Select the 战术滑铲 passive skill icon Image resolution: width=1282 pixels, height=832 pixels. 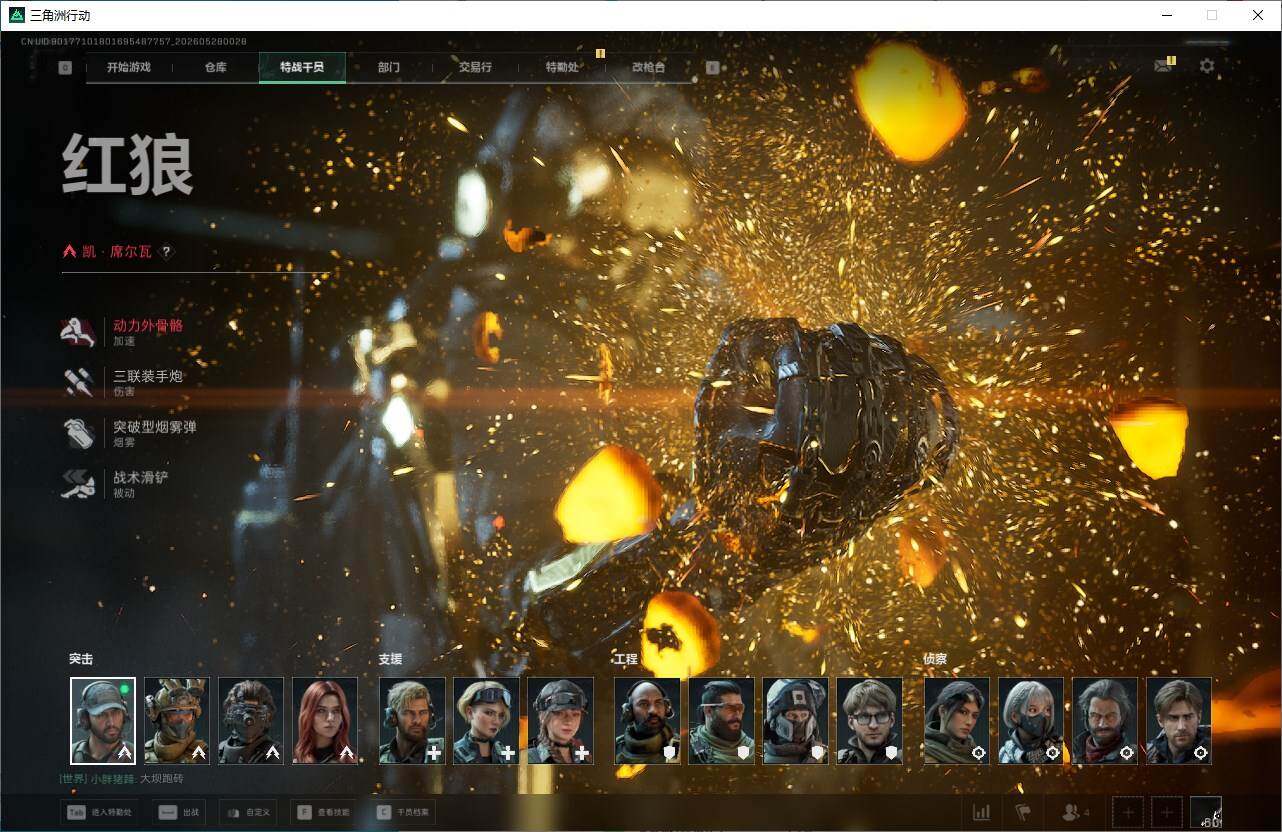78,484
